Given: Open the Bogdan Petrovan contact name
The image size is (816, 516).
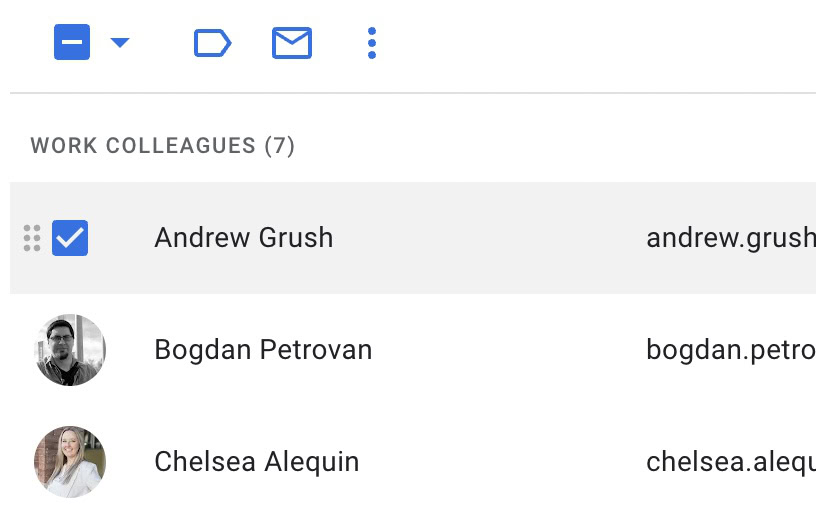Looking at the screenshot, I should click(x=263, y=350).
